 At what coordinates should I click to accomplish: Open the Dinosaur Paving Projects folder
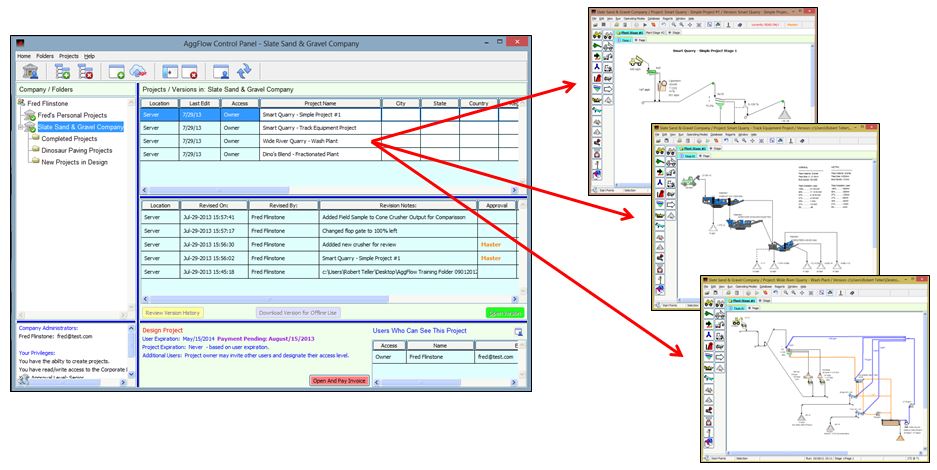click(76, 150)
